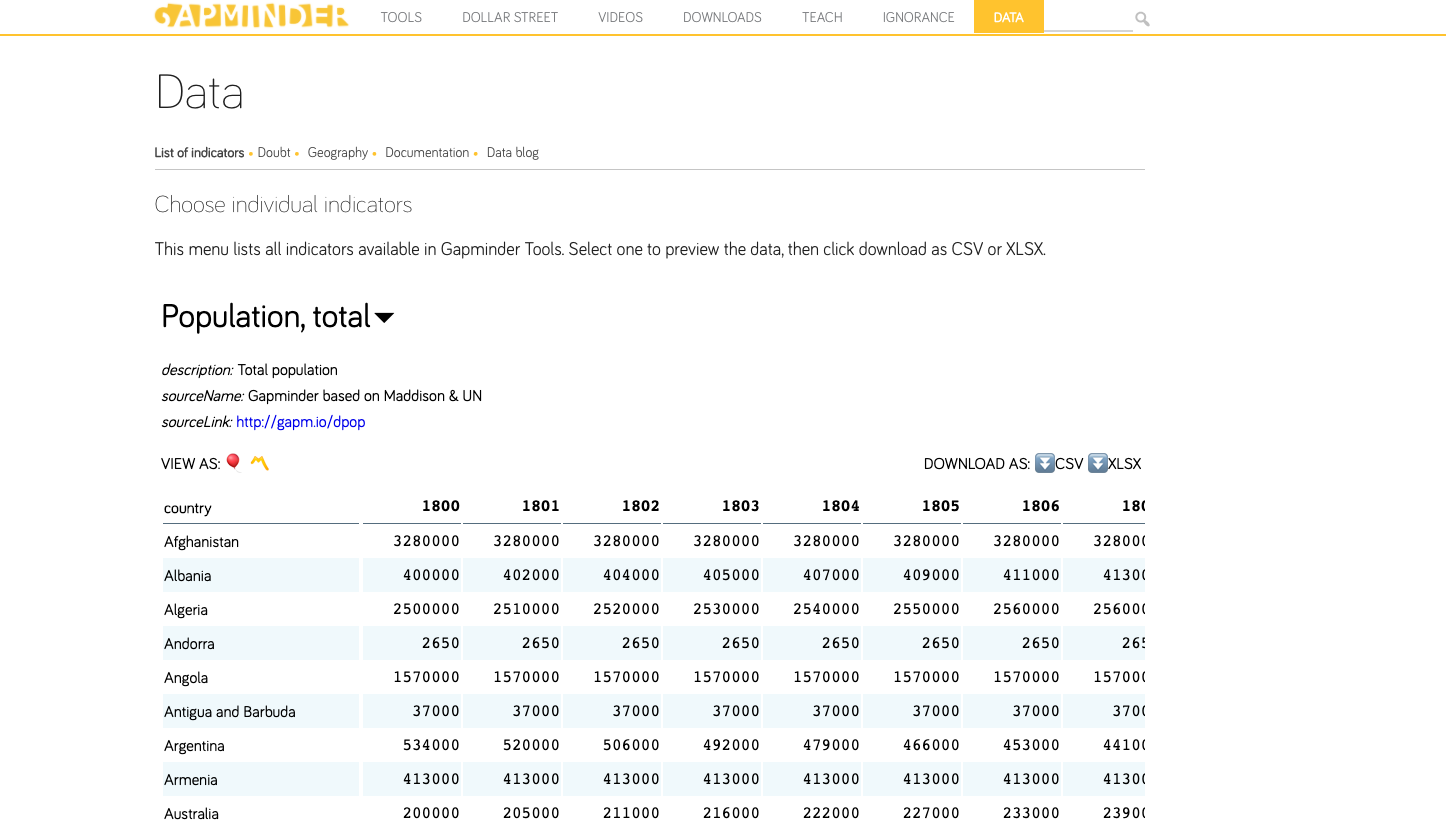Select the Angola row label
The height and width of the screenshot is (824, 1446).
tap(186, 678)
